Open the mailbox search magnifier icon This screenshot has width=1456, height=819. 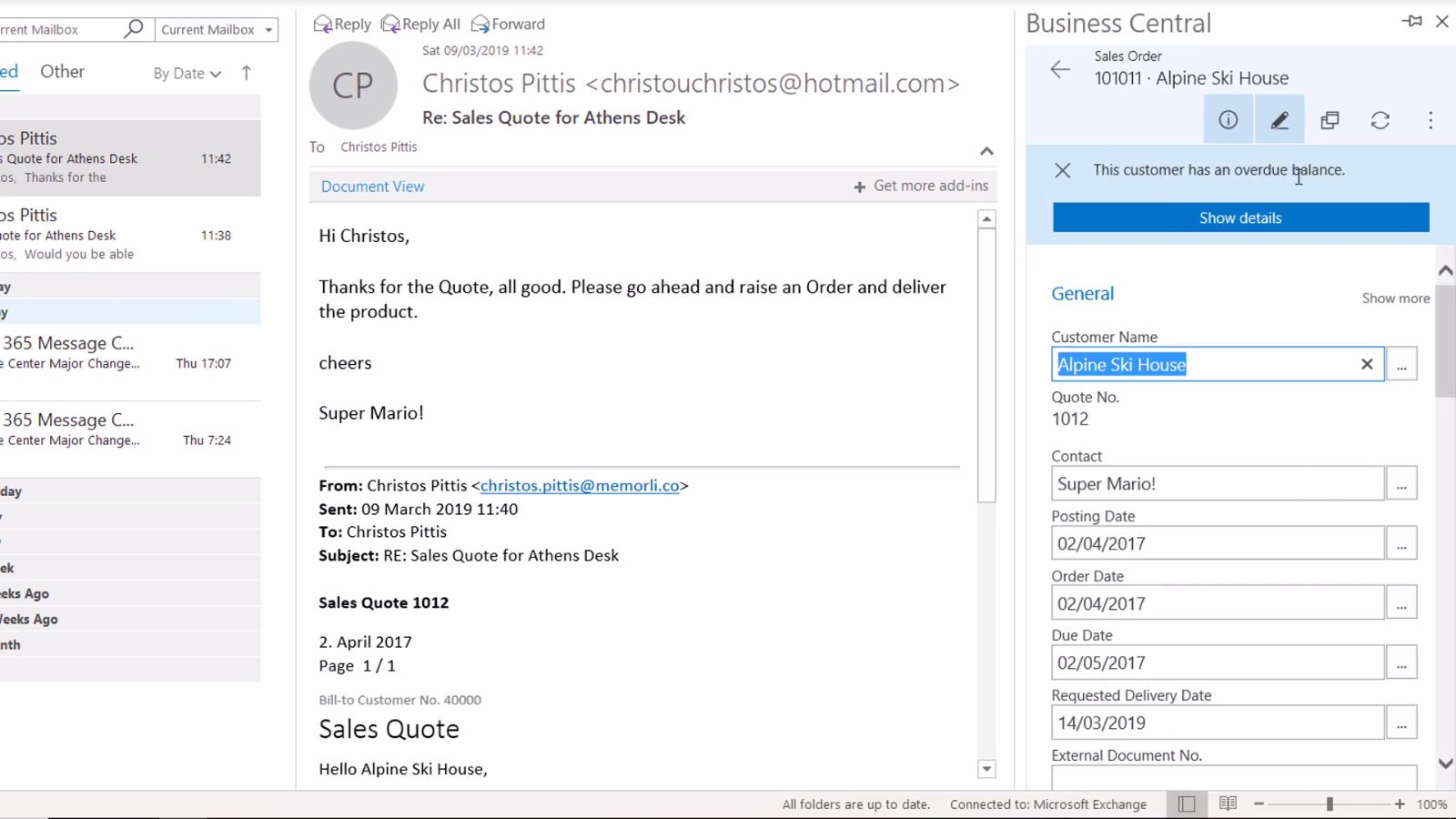point(134,29)
